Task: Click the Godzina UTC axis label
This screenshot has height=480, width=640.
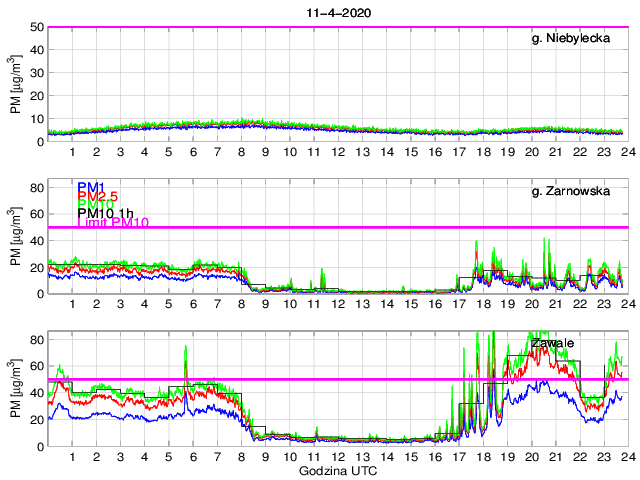Action: [x=337, y=470]
